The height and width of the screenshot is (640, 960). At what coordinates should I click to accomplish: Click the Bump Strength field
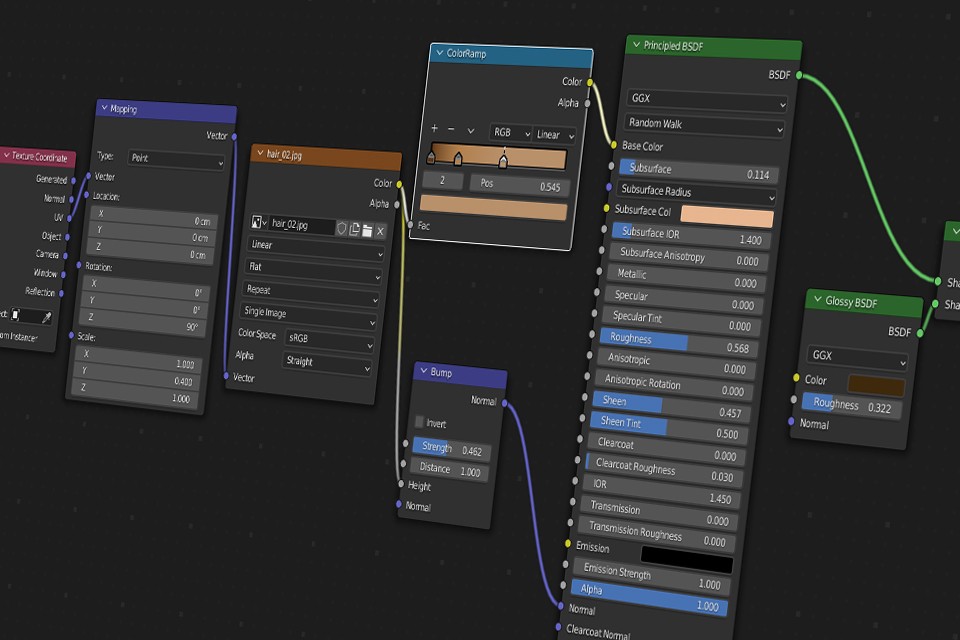click(x=450, y=449)
